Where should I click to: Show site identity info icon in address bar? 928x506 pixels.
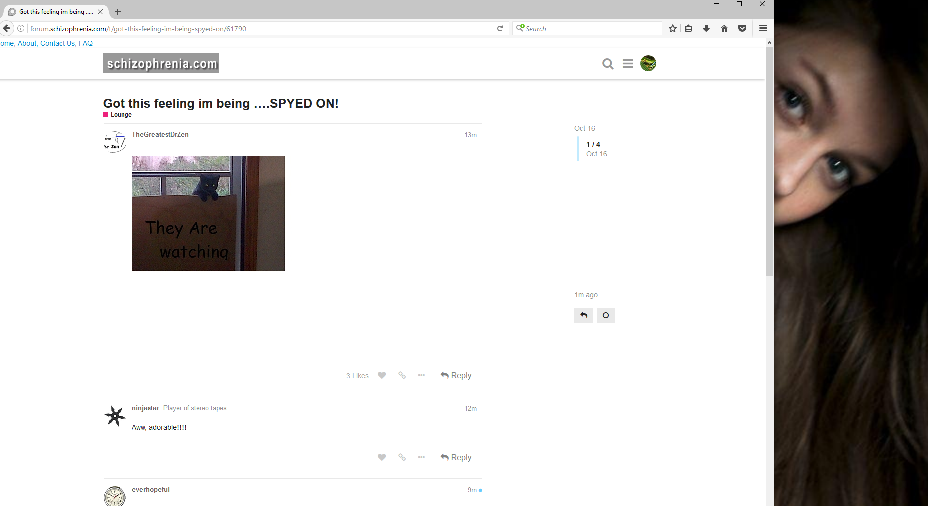point(20,28)
